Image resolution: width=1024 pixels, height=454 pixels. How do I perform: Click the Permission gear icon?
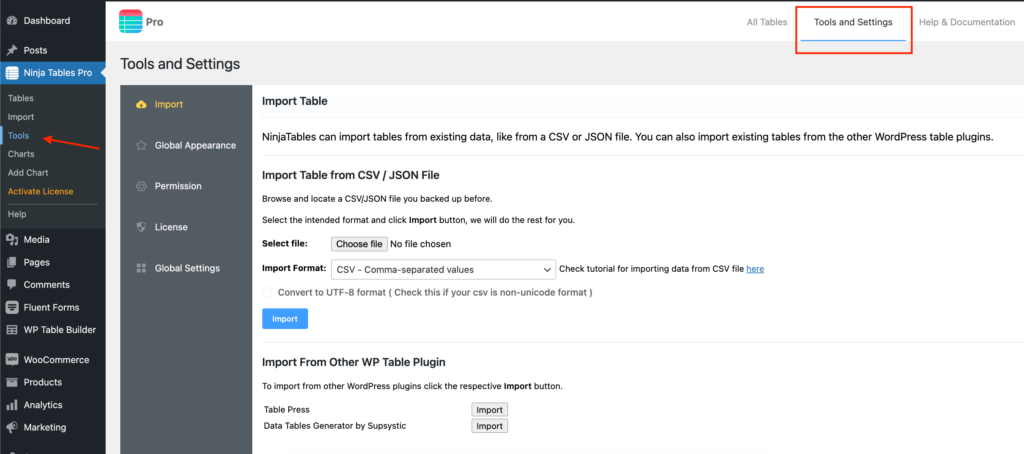(140, 186)
